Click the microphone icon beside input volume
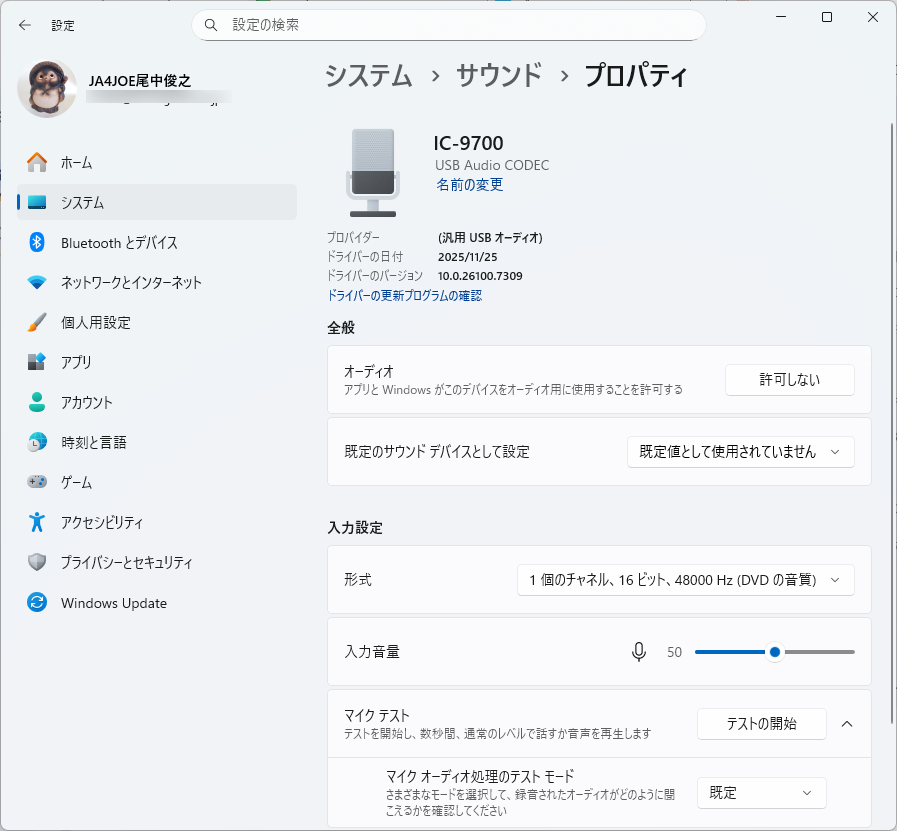This screenshot has width=897, height=831. [639, 651]
